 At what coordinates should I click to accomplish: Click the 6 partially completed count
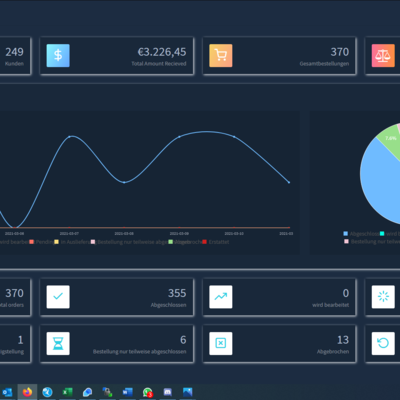coord(183,340)
